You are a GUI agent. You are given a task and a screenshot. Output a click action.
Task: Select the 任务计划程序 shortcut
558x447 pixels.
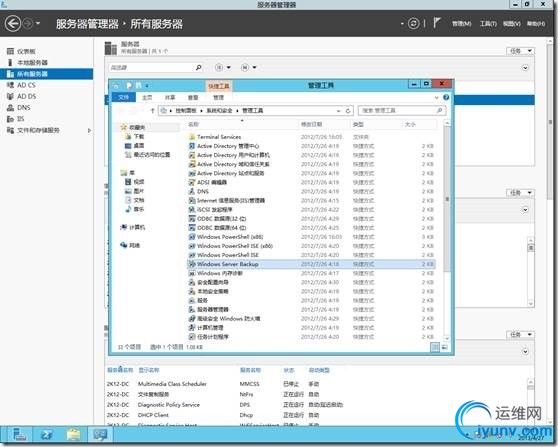click(311, 337)
